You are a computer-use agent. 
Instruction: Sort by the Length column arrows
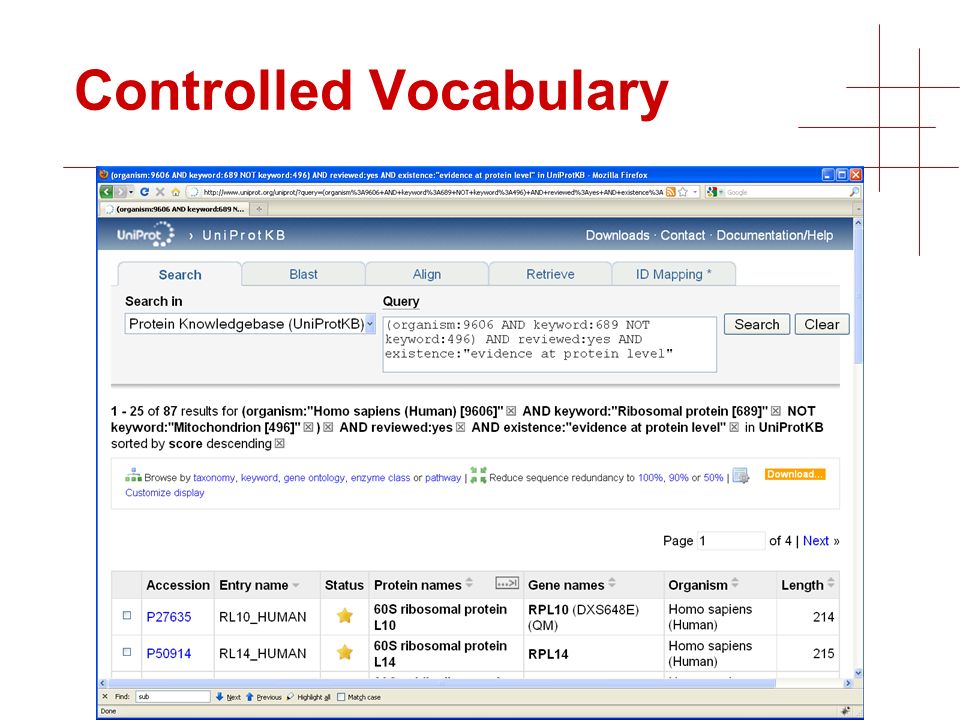tap(831, 583)
